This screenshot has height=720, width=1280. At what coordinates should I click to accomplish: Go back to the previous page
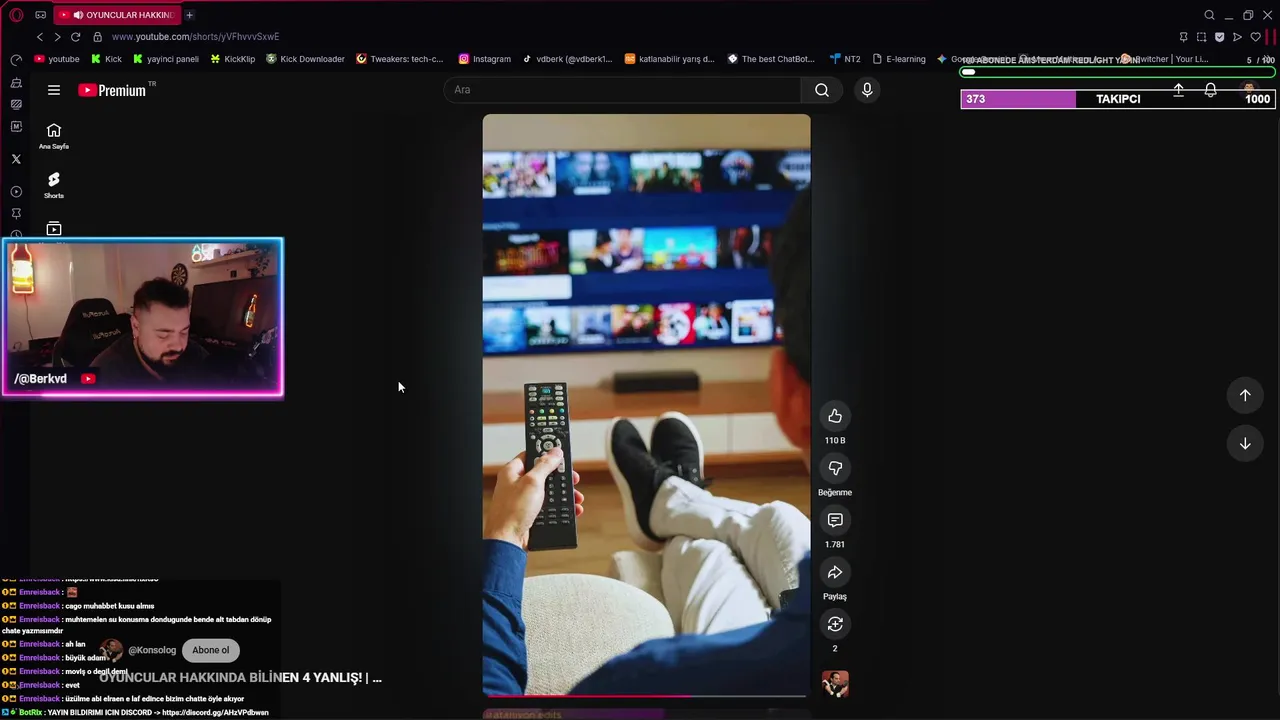click(x=40, y=37)
